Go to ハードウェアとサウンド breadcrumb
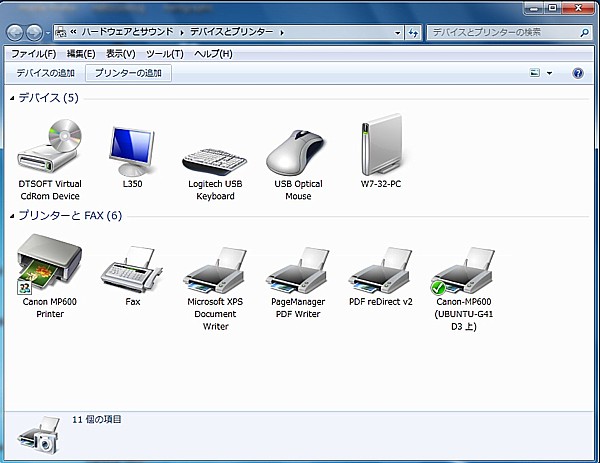Screen dimensions: 600x463 click(x=127, y=32)
